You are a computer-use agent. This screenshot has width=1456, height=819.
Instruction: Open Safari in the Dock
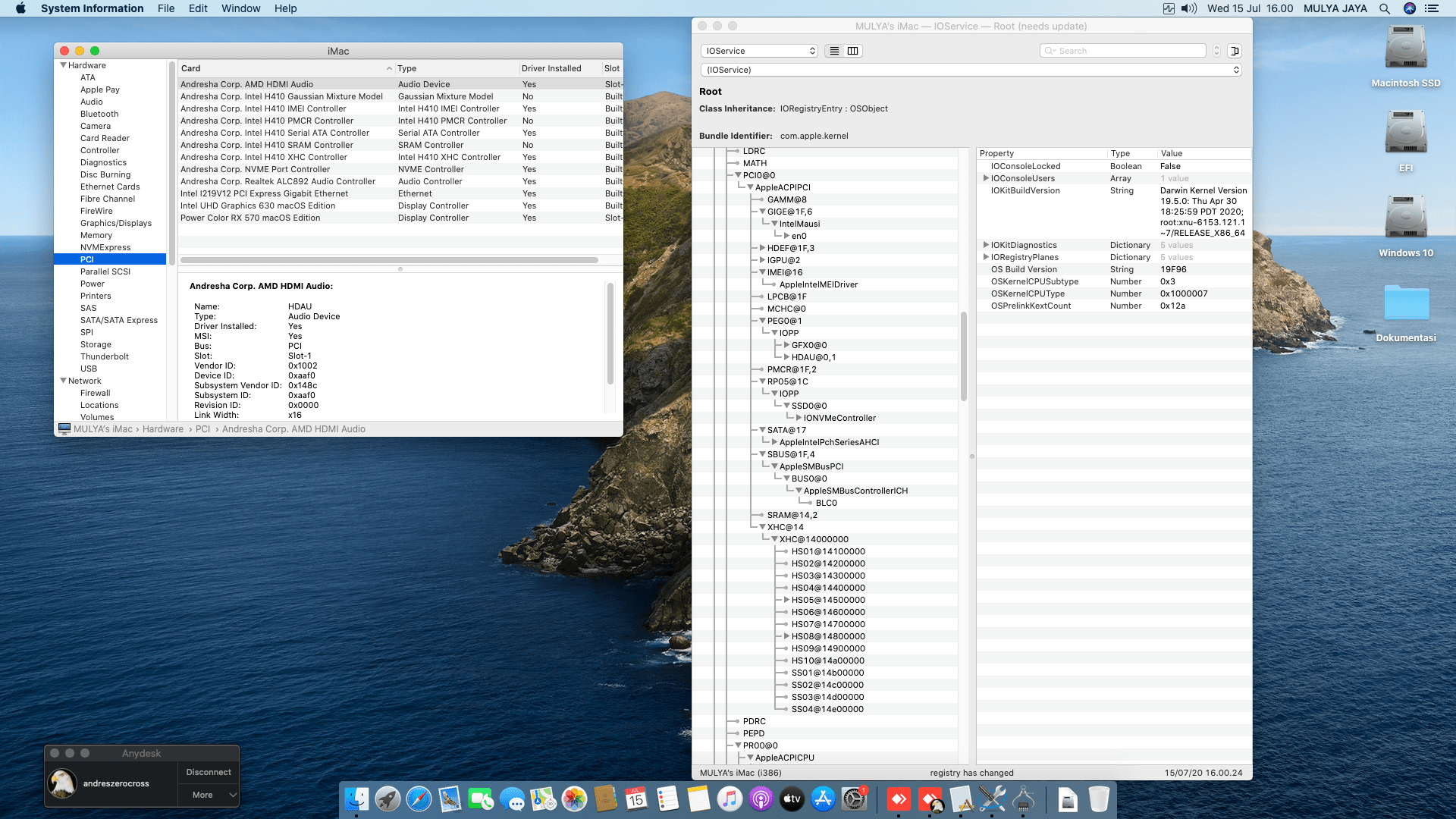(419, 799)
